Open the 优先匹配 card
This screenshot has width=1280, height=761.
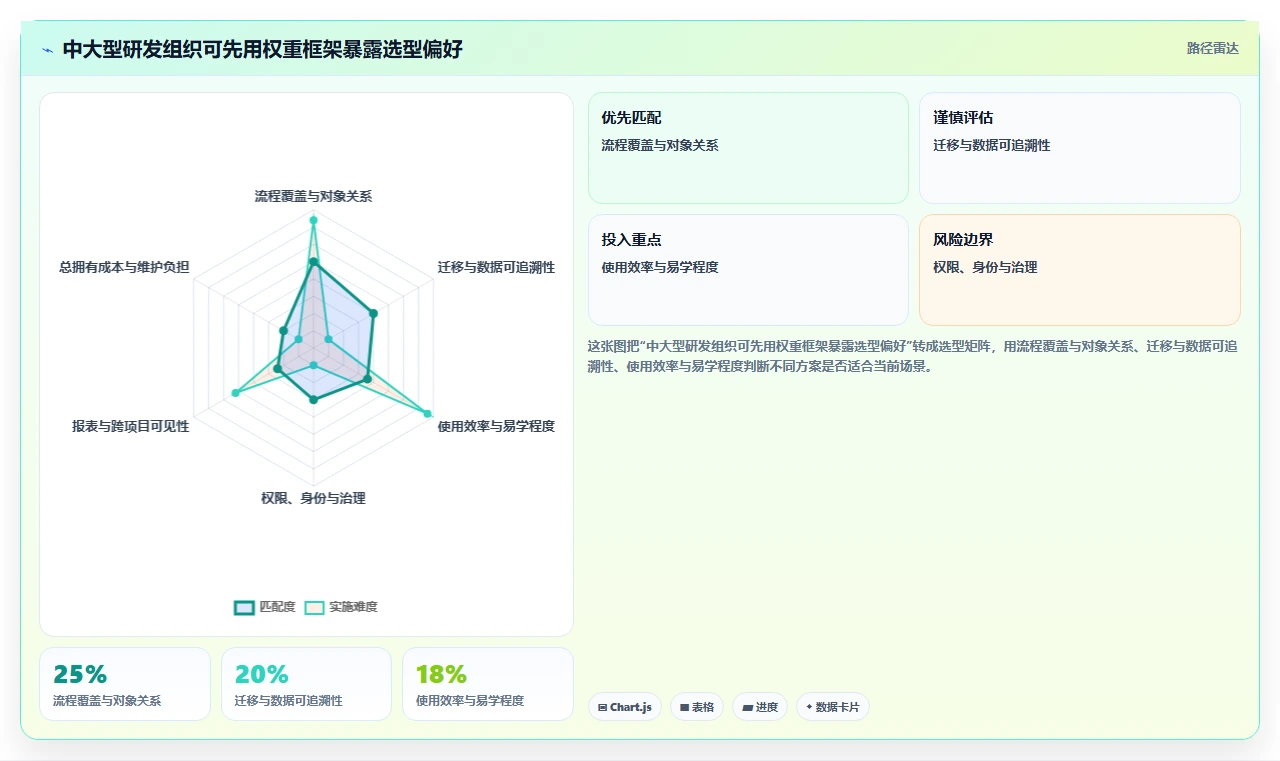(748, 148)
